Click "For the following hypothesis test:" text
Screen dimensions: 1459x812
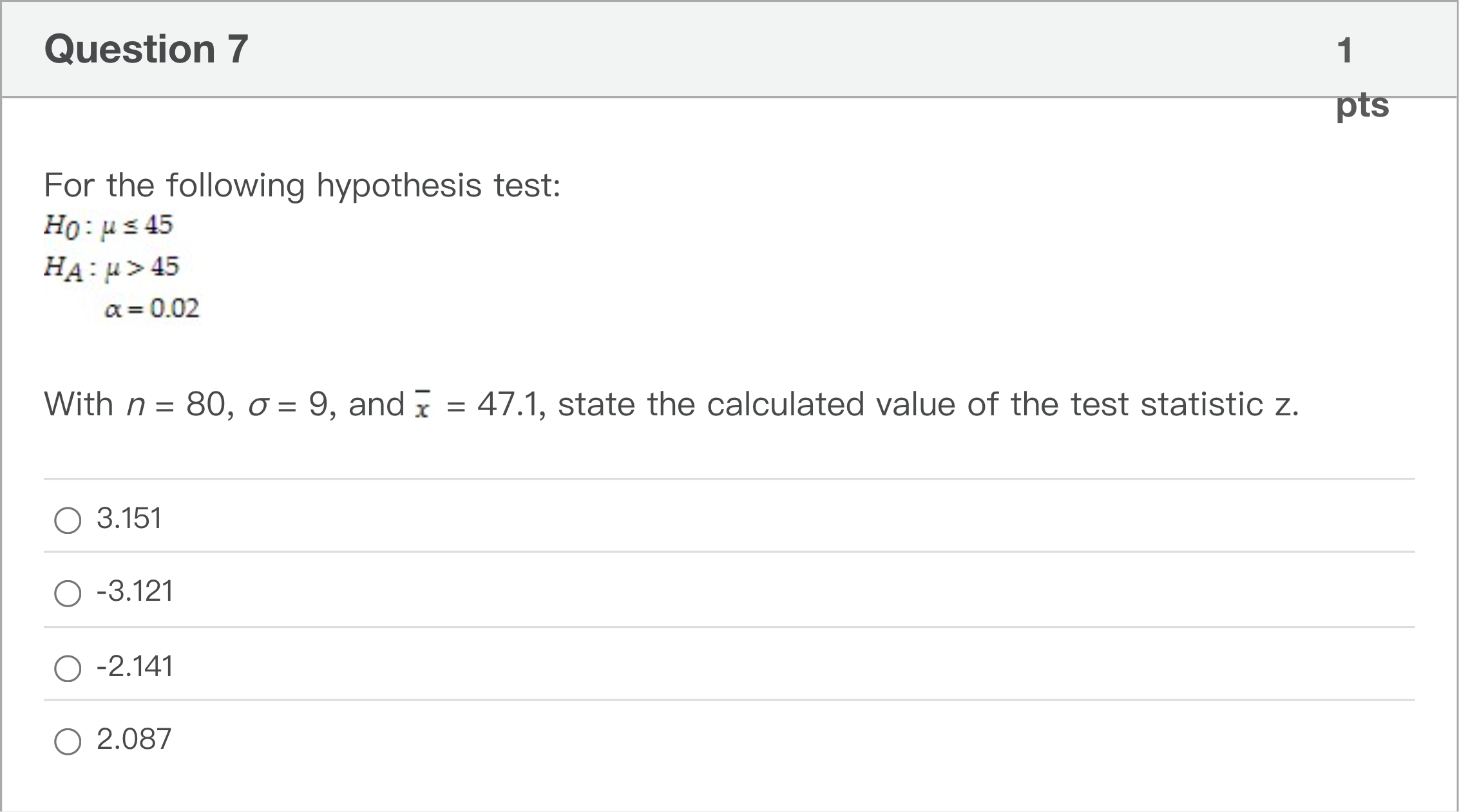click(x=302, y=185)
